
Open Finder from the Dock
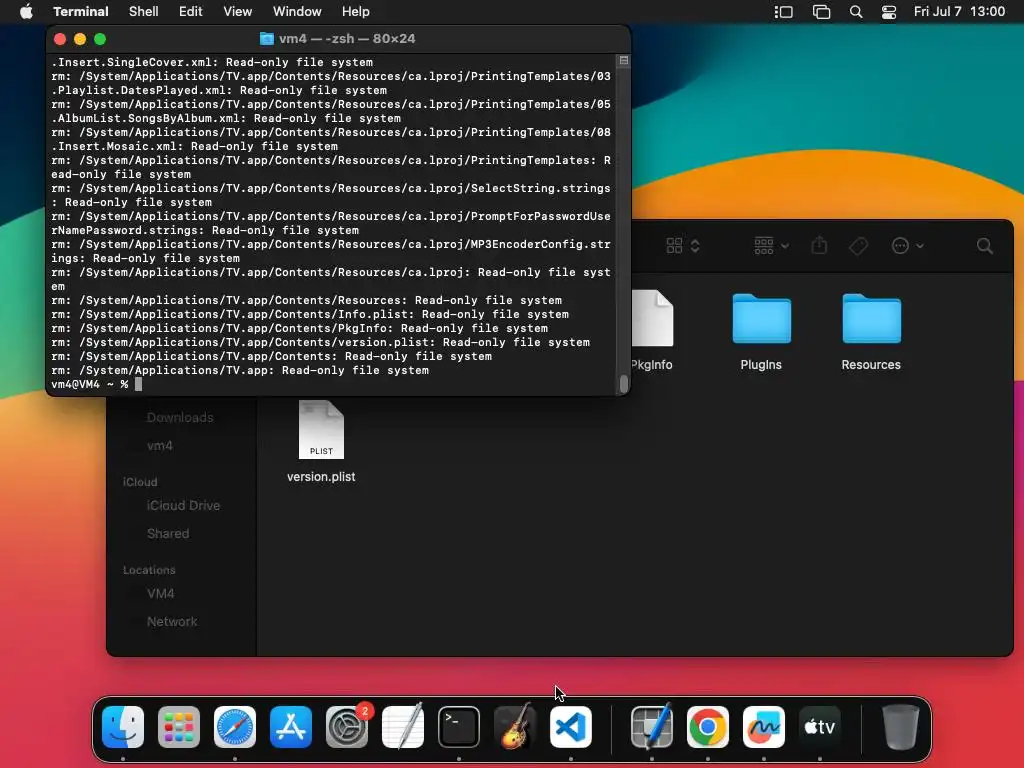pos(123,727)
